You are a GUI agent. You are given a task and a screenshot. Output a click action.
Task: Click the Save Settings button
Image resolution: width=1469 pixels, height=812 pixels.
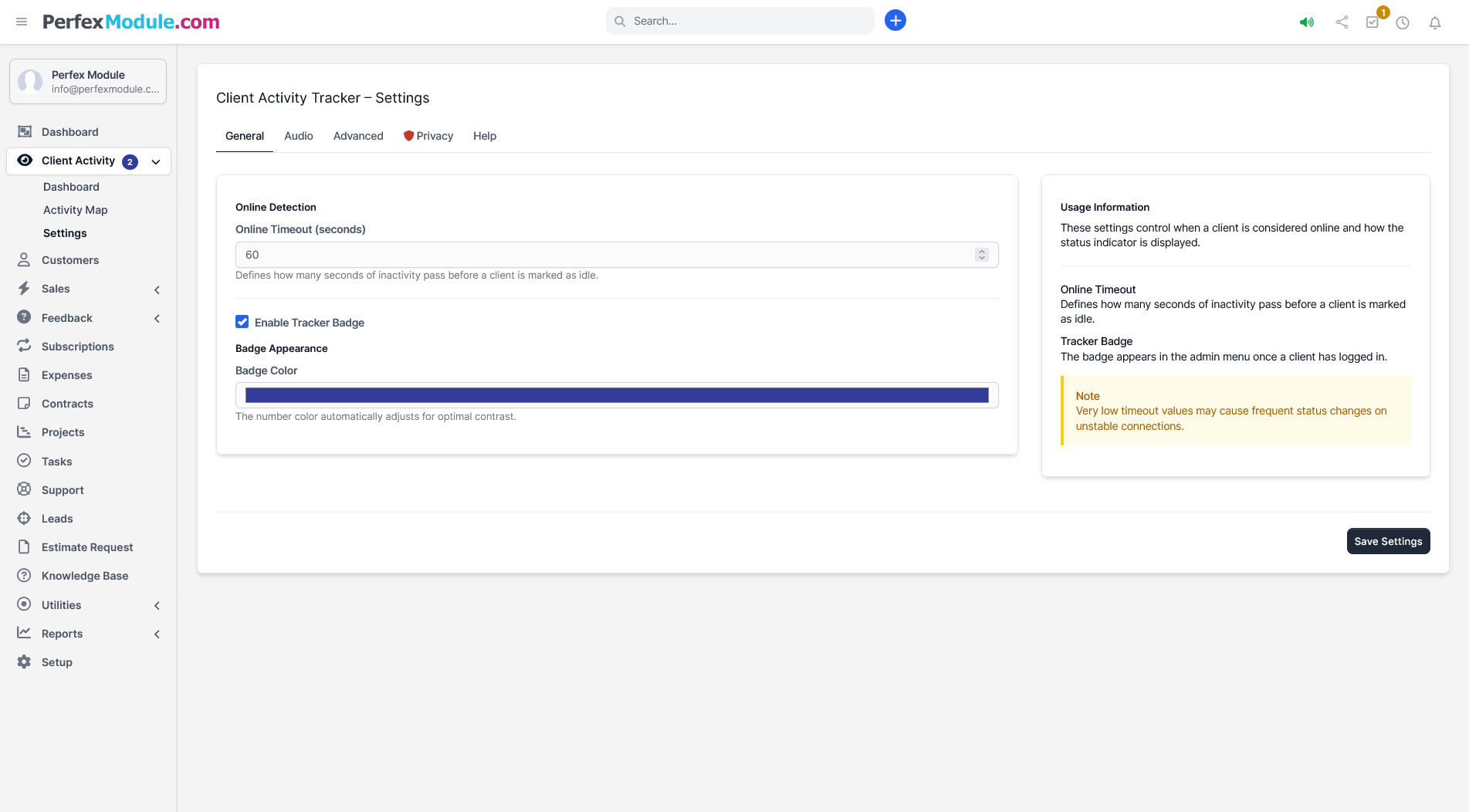[x=1387, y=541]
